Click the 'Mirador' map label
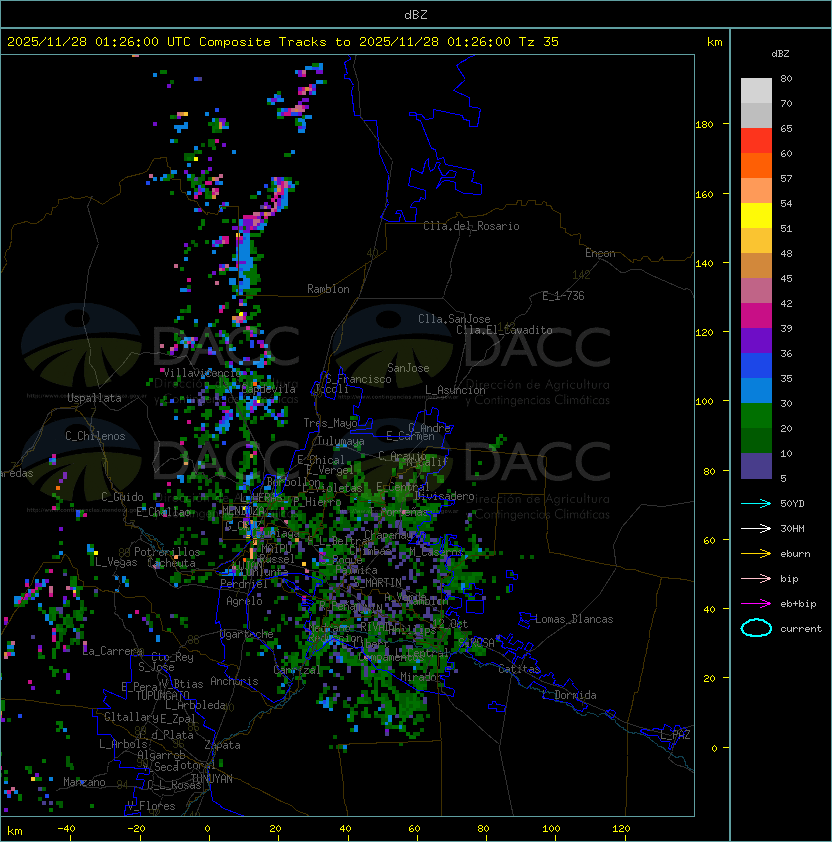Image resolution: width=832 pixels, height=842 pixels. tap(422, 677)
